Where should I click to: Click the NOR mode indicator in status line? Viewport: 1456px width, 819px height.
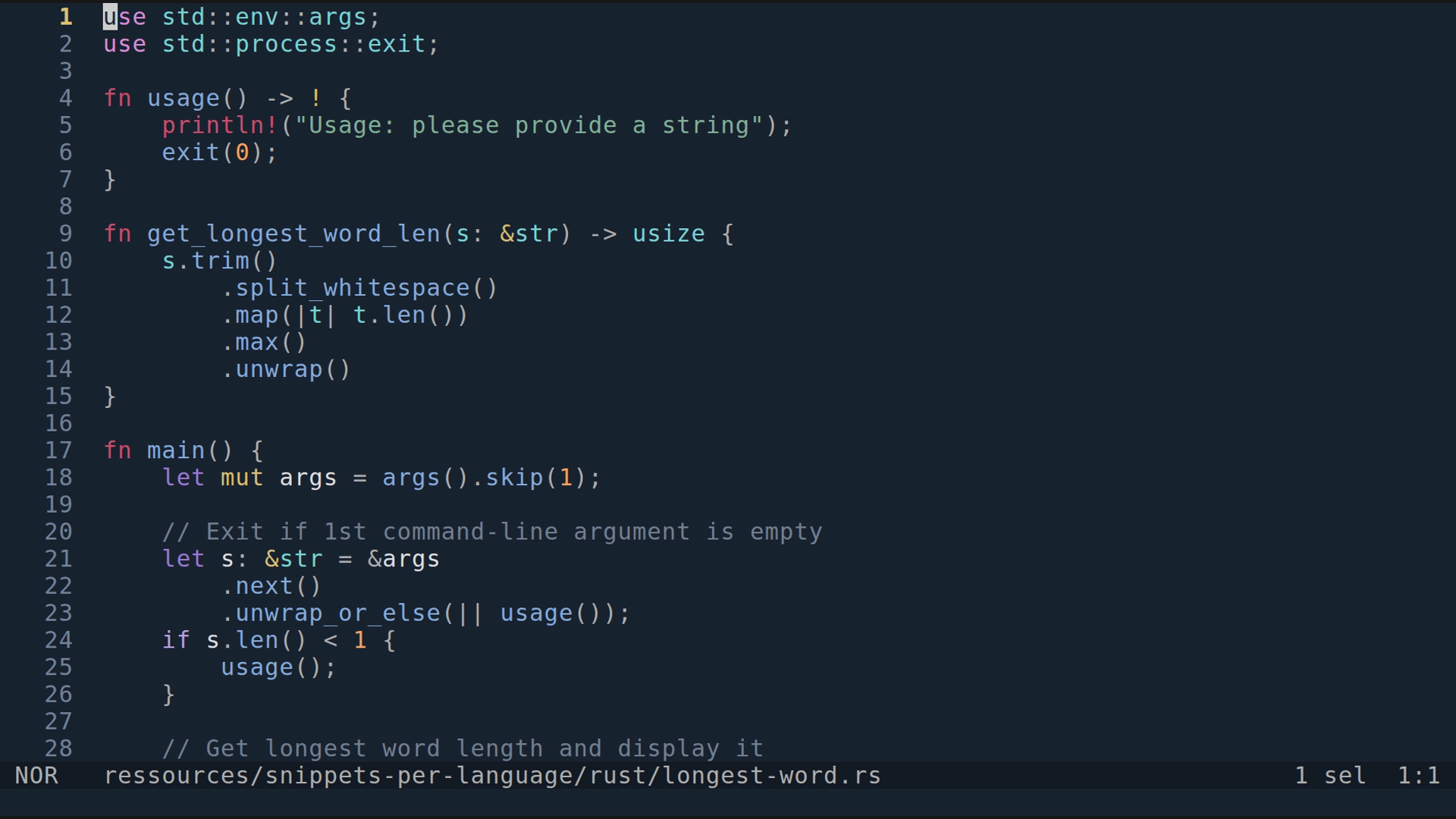(36, 776)
